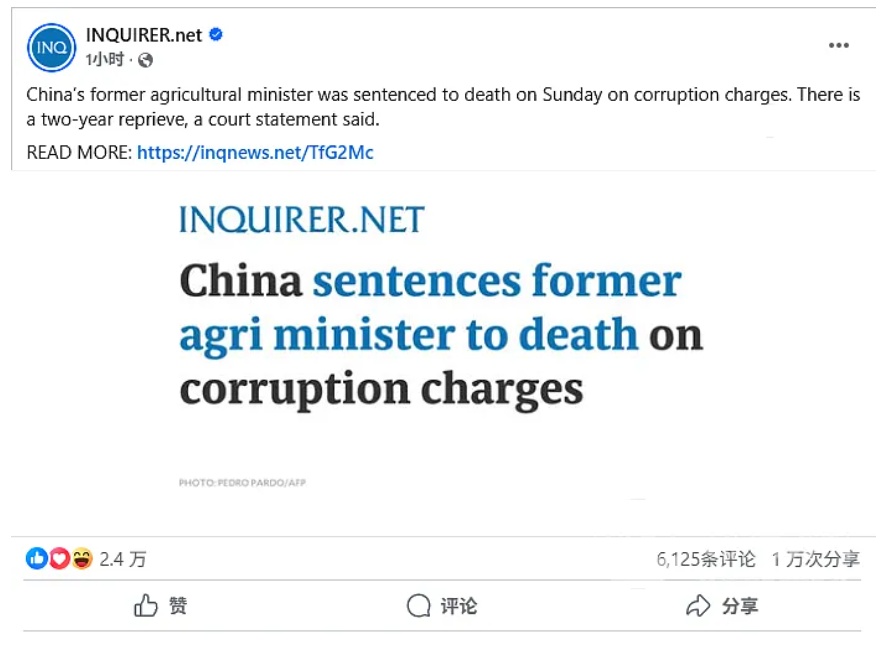Click the blue thumbs-up reaction icon
The height and width of the screenshot is (648, 888).
(x=37, y=559)
